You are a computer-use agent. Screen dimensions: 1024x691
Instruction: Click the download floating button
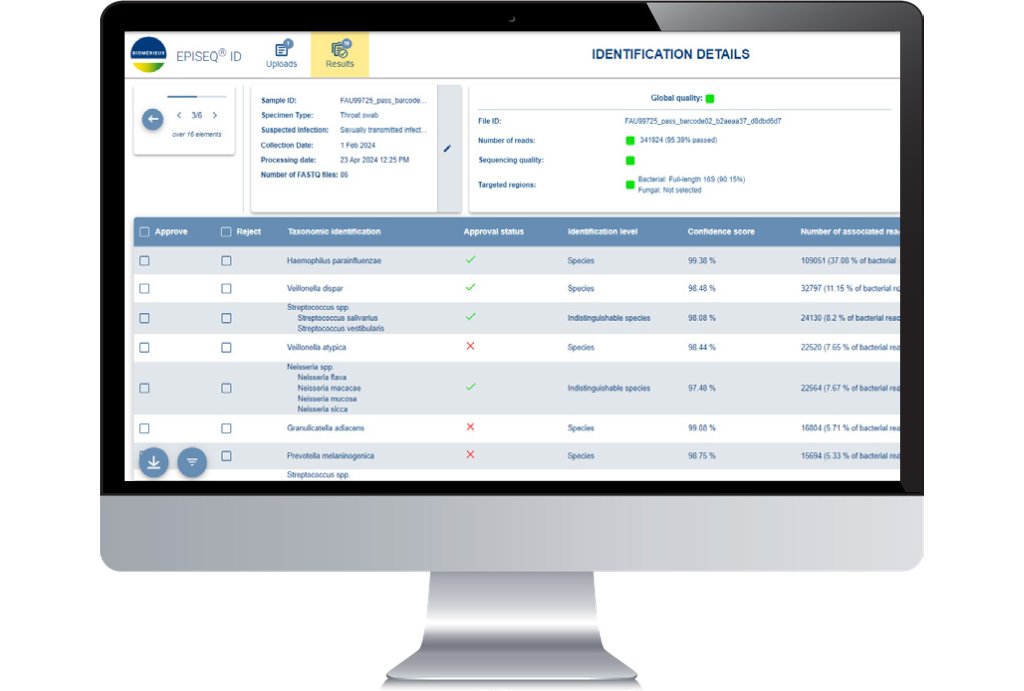tap(153, 461)
